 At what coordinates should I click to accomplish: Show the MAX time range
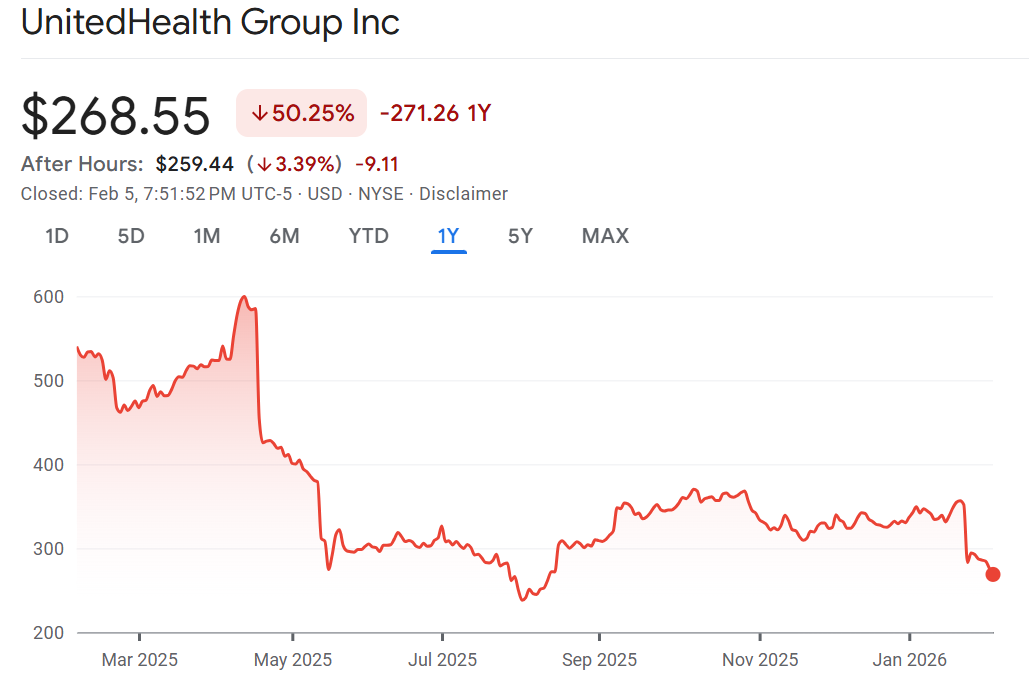(605, 236)
